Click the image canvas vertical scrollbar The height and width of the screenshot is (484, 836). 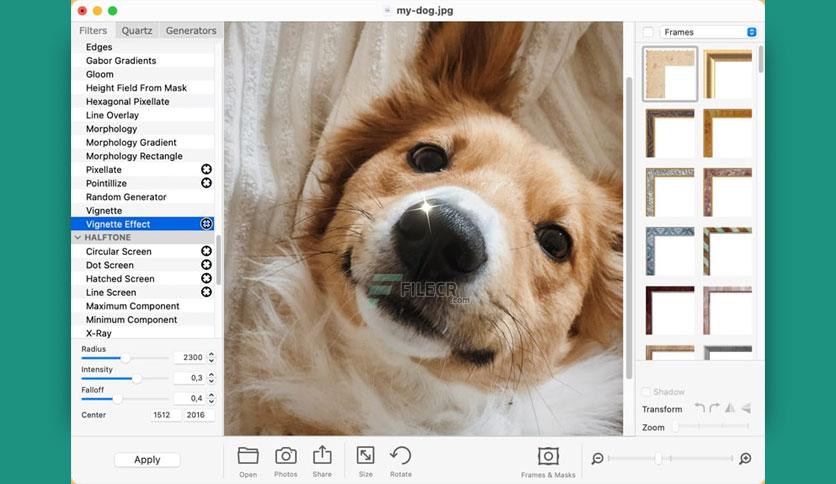coord(629,228)
